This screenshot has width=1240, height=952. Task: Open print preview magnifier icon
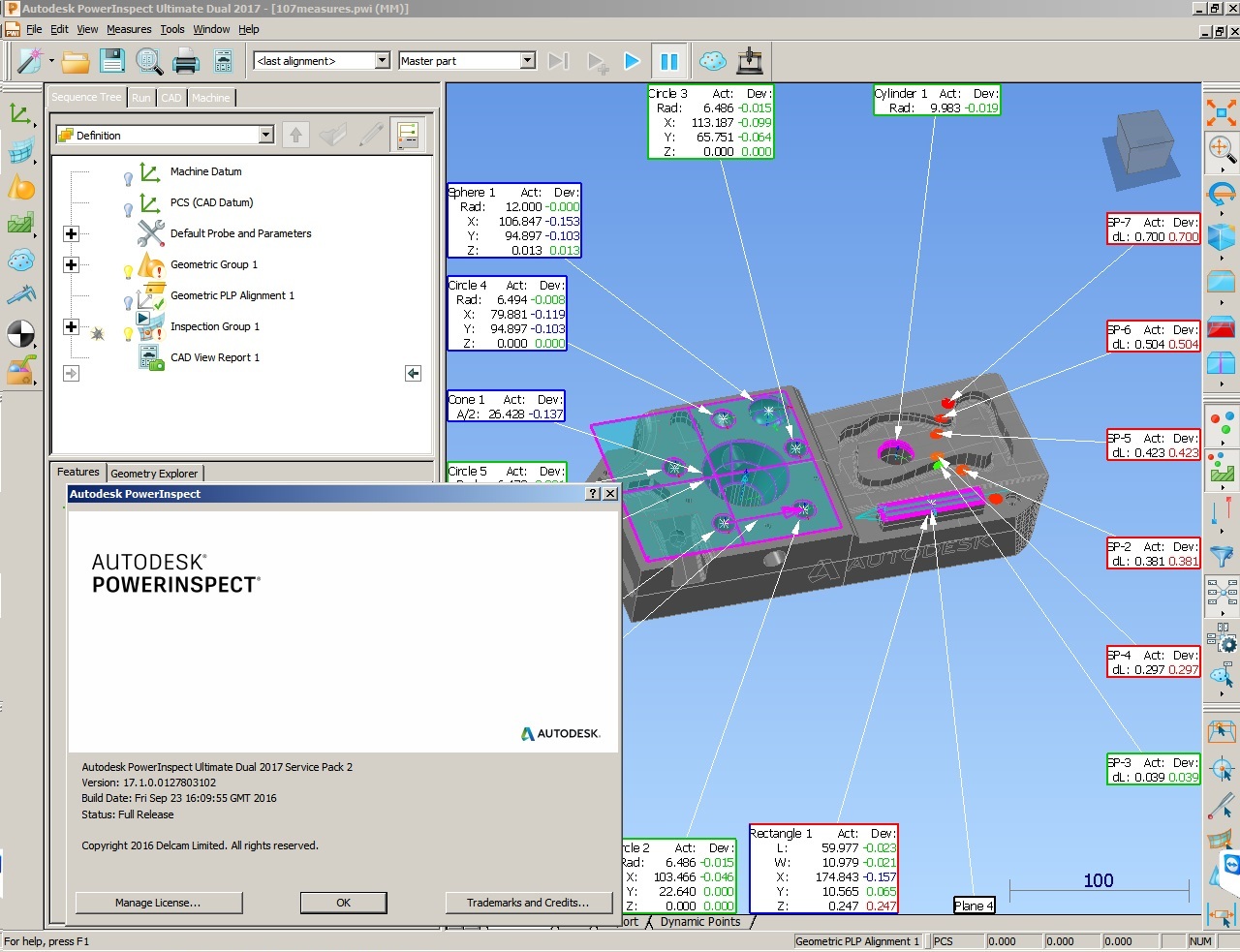[x=149, y=61]
